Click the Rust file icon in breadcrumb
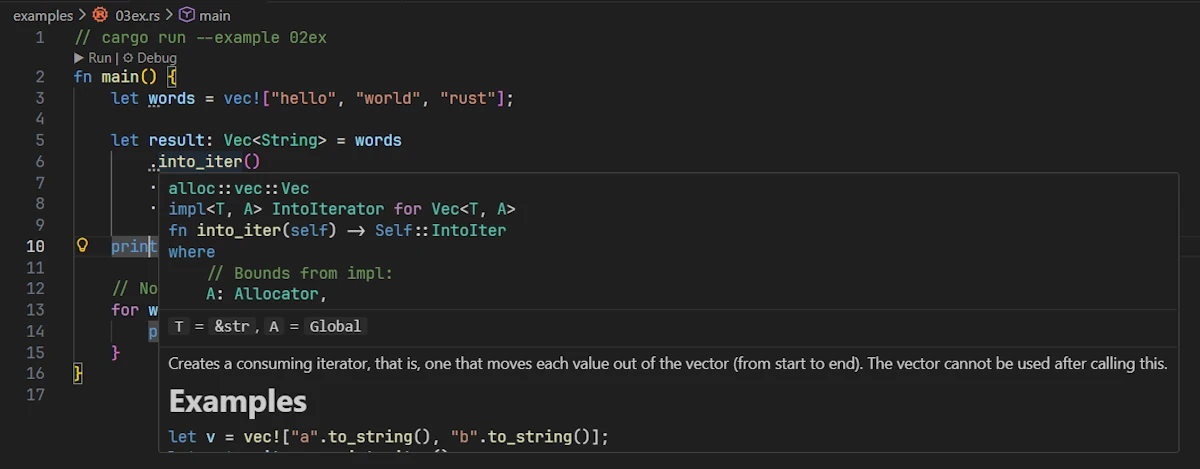1200x469 pixels. point(100,15)
